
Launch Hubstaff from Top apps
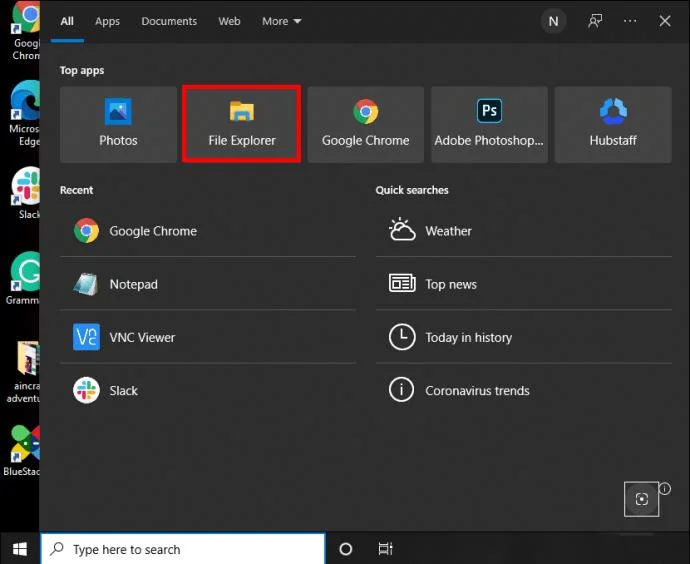point(613,125)
